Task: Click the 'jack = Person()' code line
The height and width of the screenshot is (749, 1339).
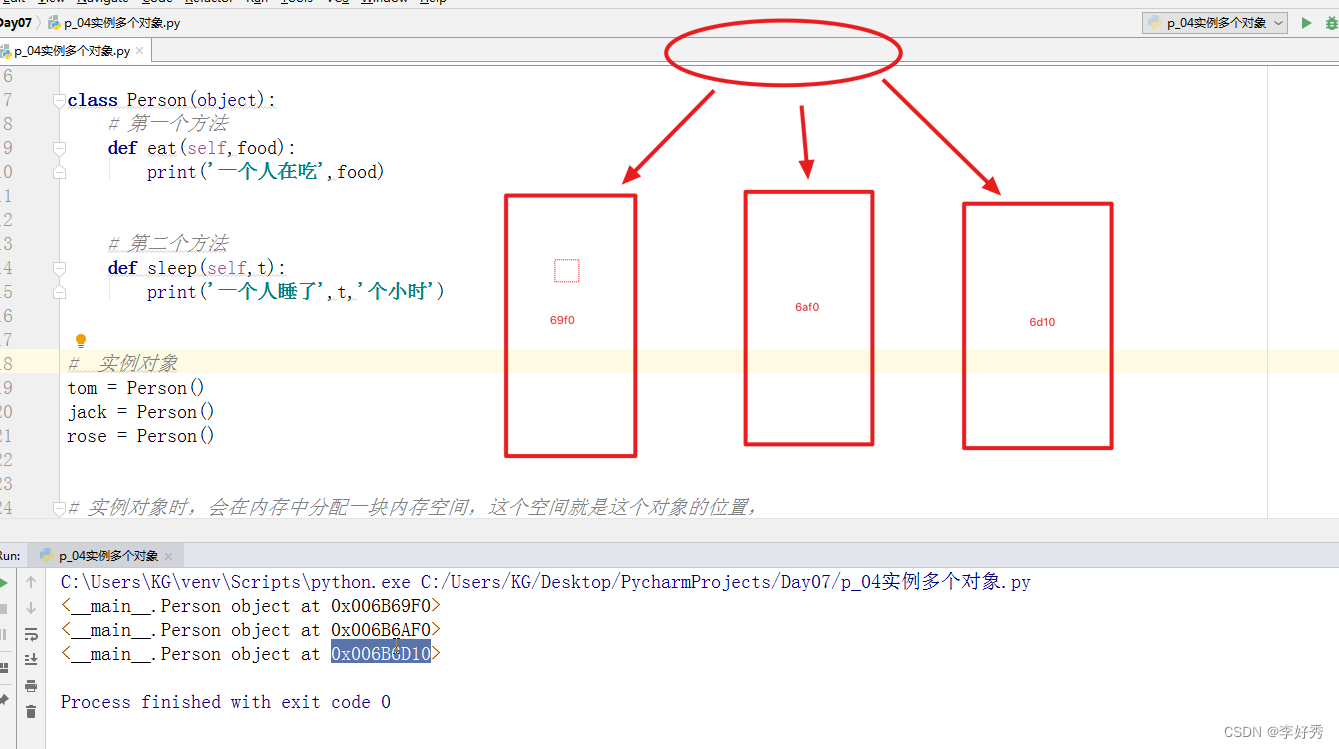Action: point(141,412)
